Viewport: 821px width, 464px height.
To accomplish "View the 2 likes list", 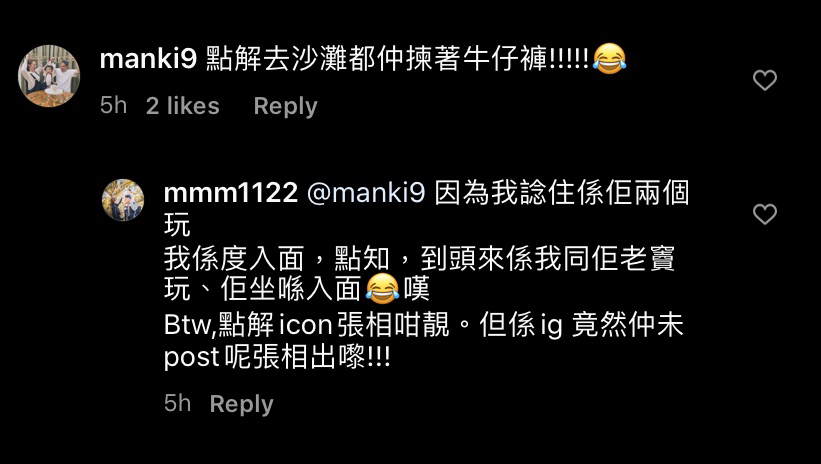I will click(183, 106).
